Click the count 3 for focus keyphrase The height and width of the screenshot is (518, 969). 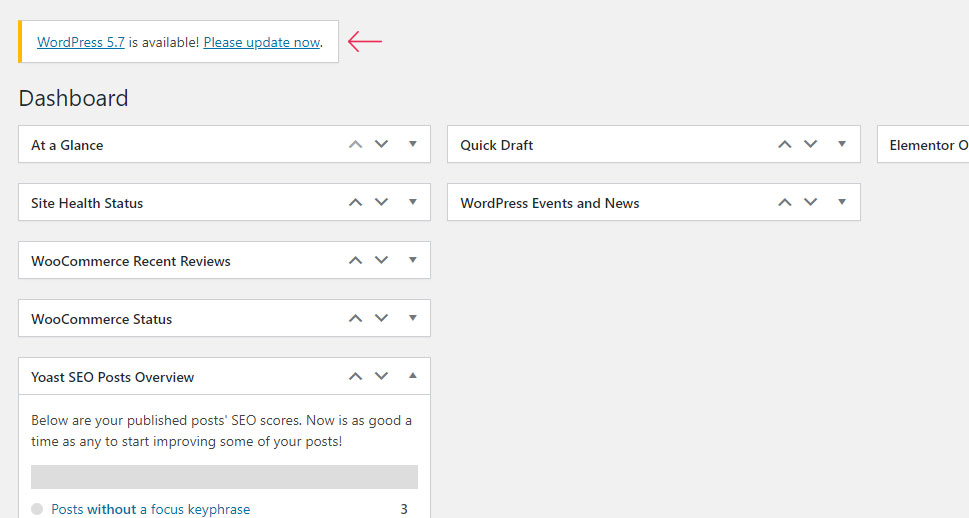click(404, 509)
